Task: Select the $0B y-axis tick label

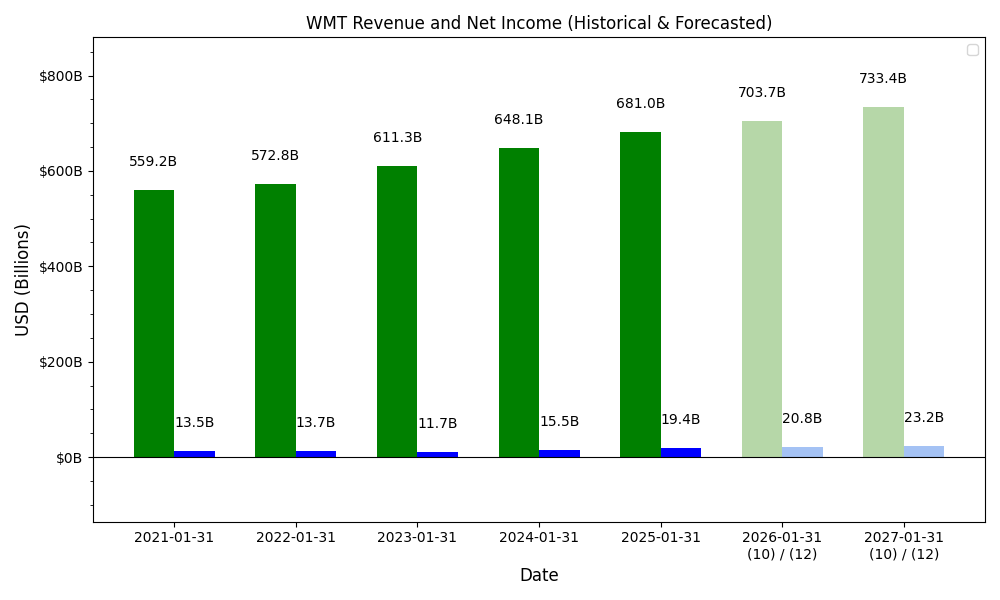Action: click(x=69, y=458)
